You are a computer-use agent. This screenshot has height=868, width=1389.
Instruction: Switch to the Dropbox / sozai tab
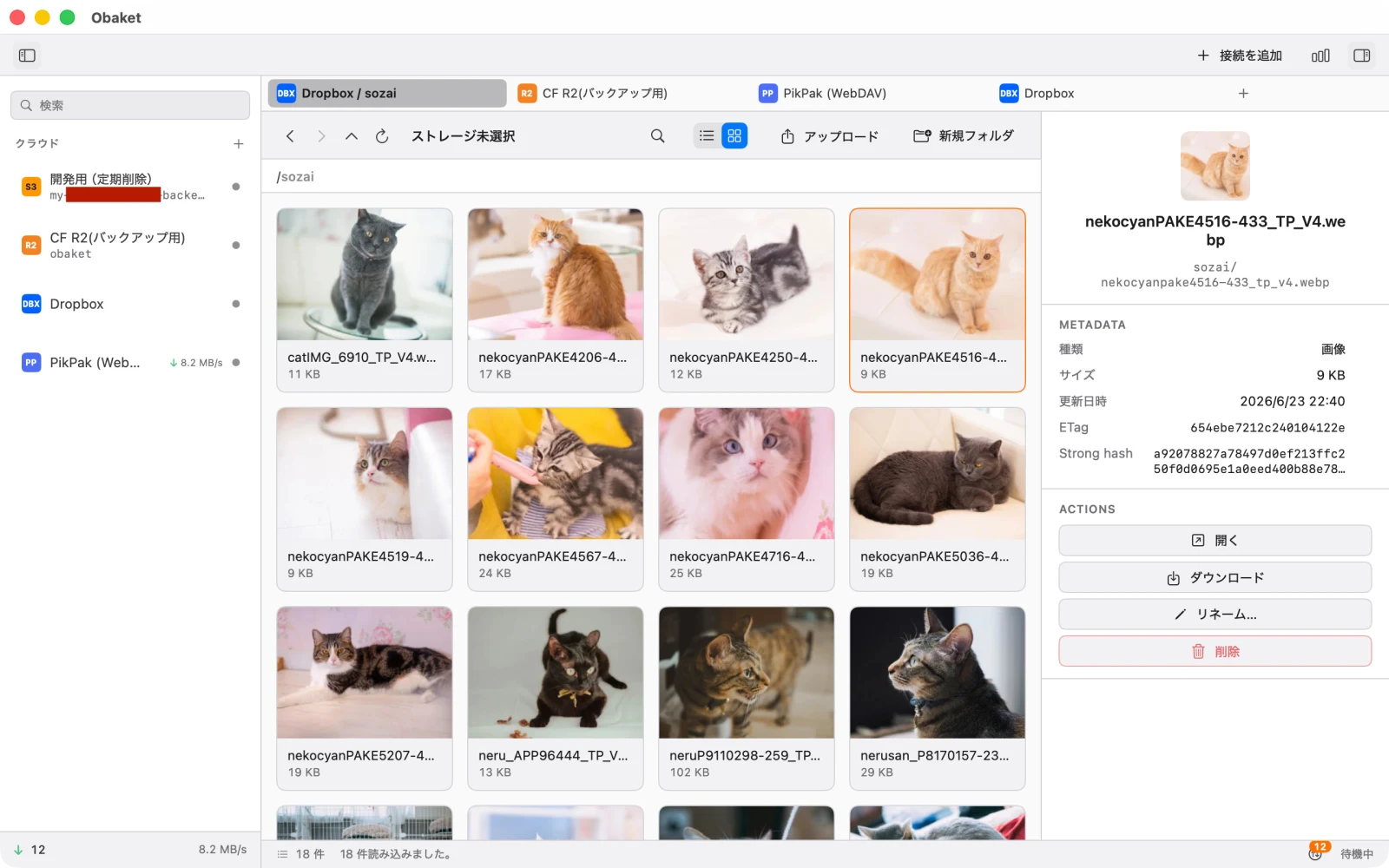(387, 93)
